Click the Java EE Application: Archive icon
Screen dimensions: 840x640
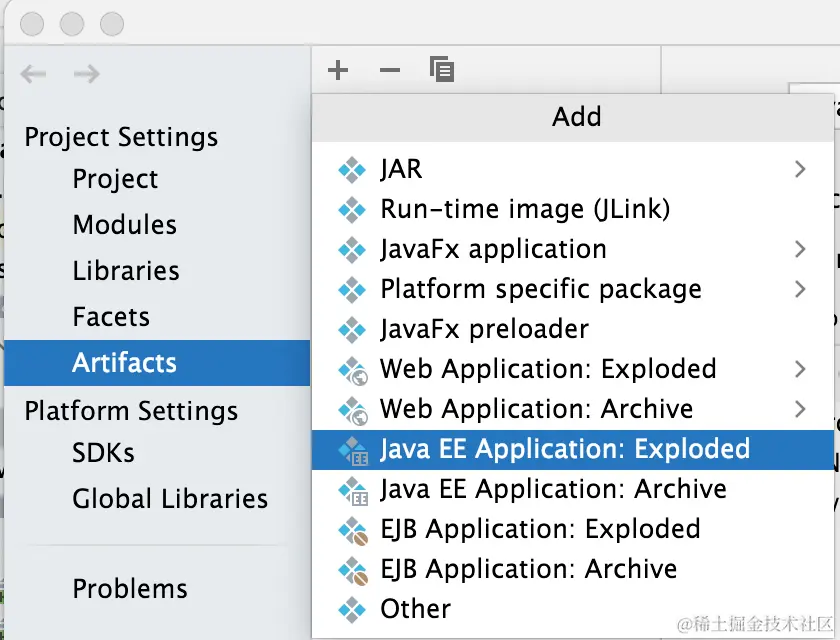tap(353, 491)
